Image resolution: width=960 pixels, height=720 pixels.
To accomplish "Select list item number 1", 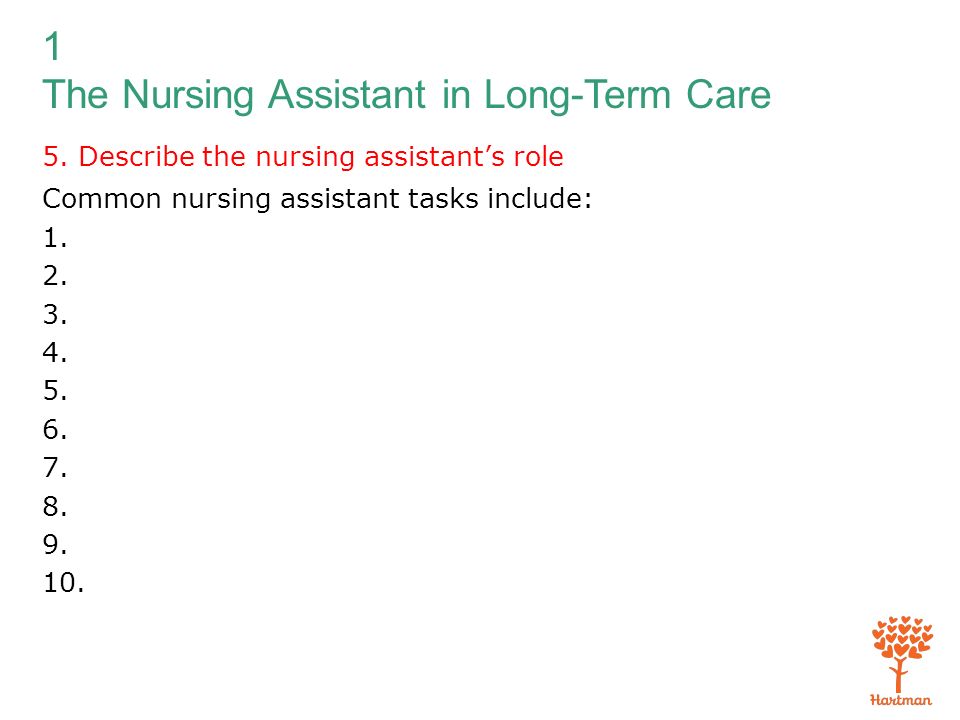I will point(55,238).
